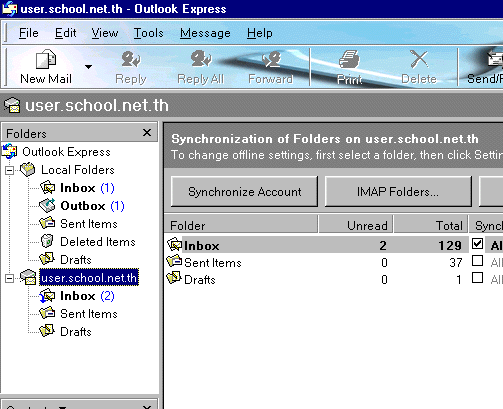Select Outlook Express root in folder tree
The image size is (503, 409).
pyautogui.click(x=66, y=152)
